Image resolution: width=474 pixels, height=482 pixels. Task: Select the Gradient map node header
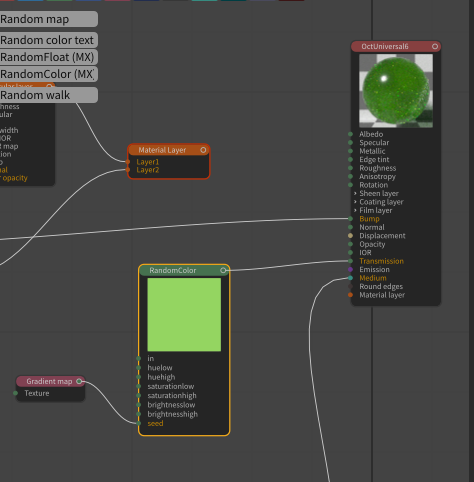[x=50, y=381]
